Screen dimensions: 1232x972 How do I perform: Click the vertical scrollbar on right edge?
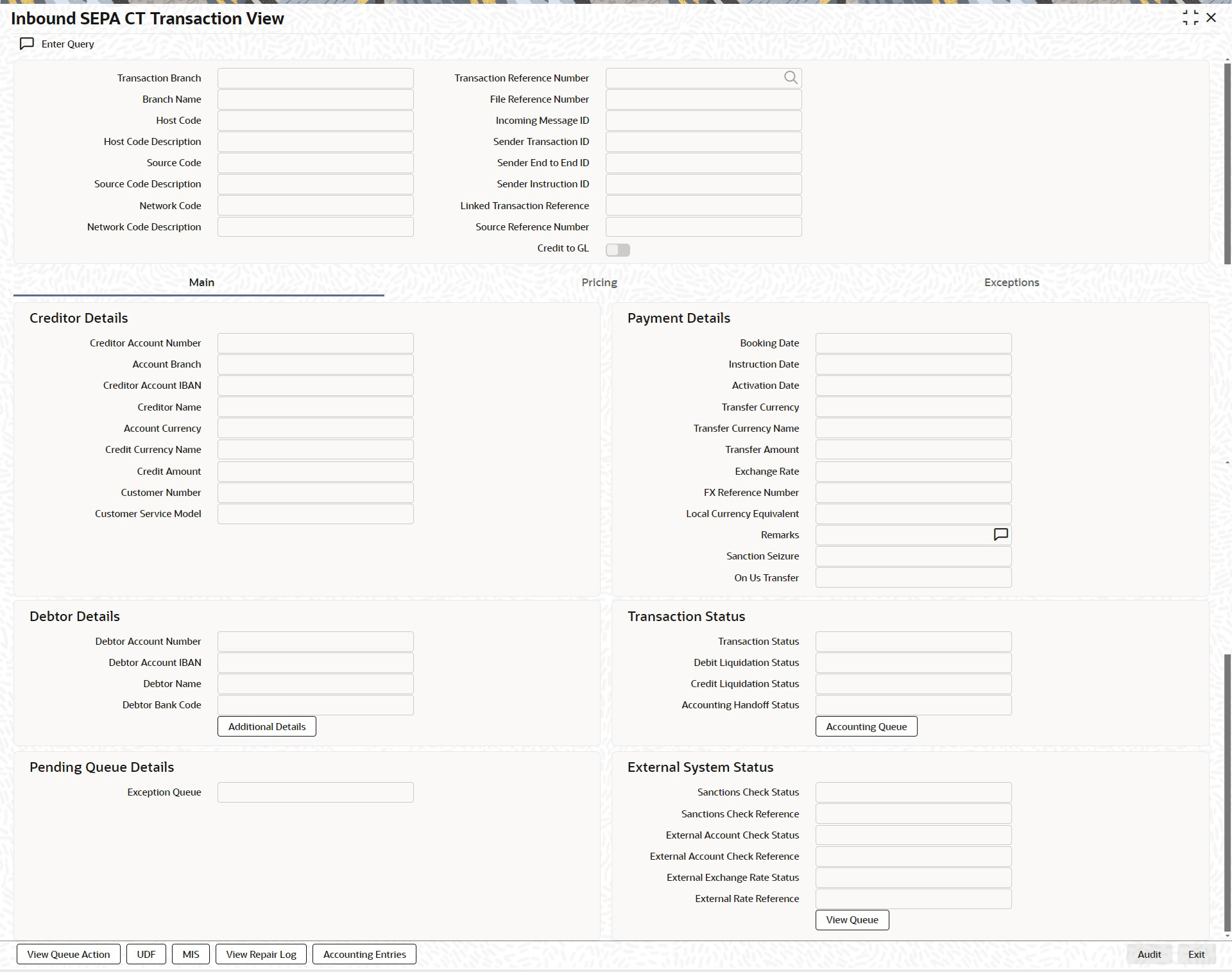(x=1227, y=164)
